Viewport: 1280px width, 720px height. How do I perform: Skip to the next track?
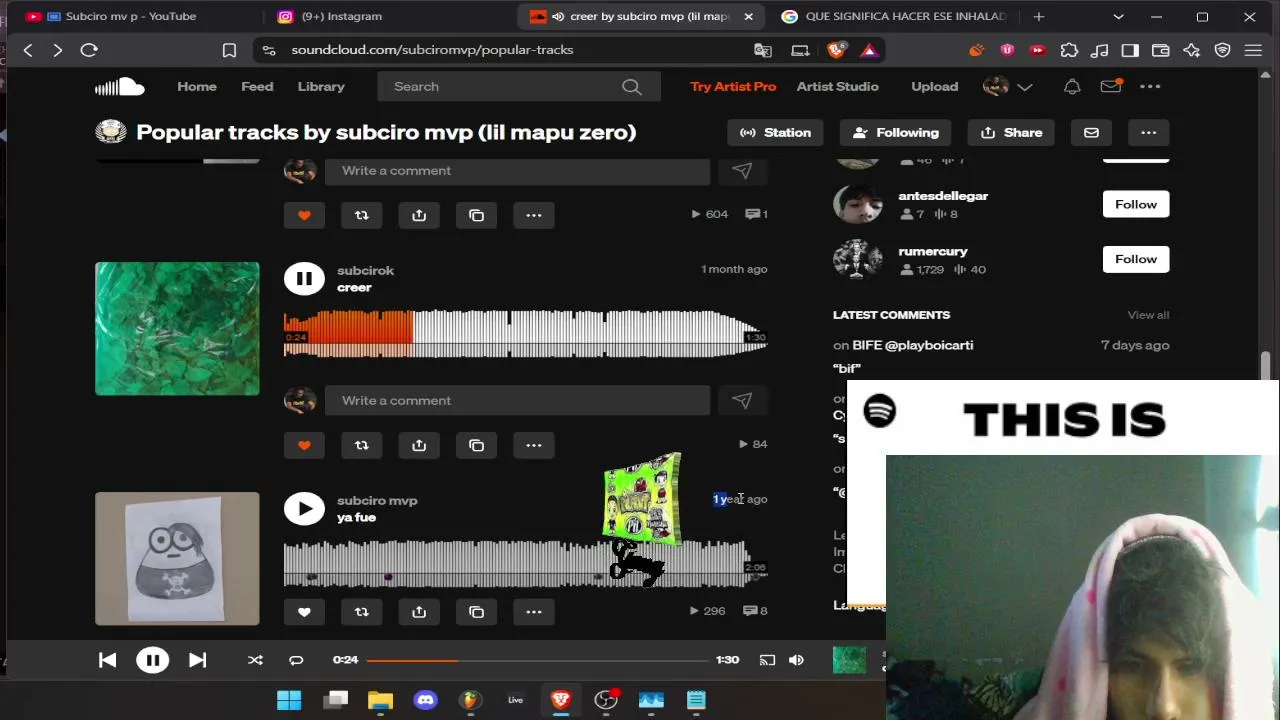click(x=197, y=660)
